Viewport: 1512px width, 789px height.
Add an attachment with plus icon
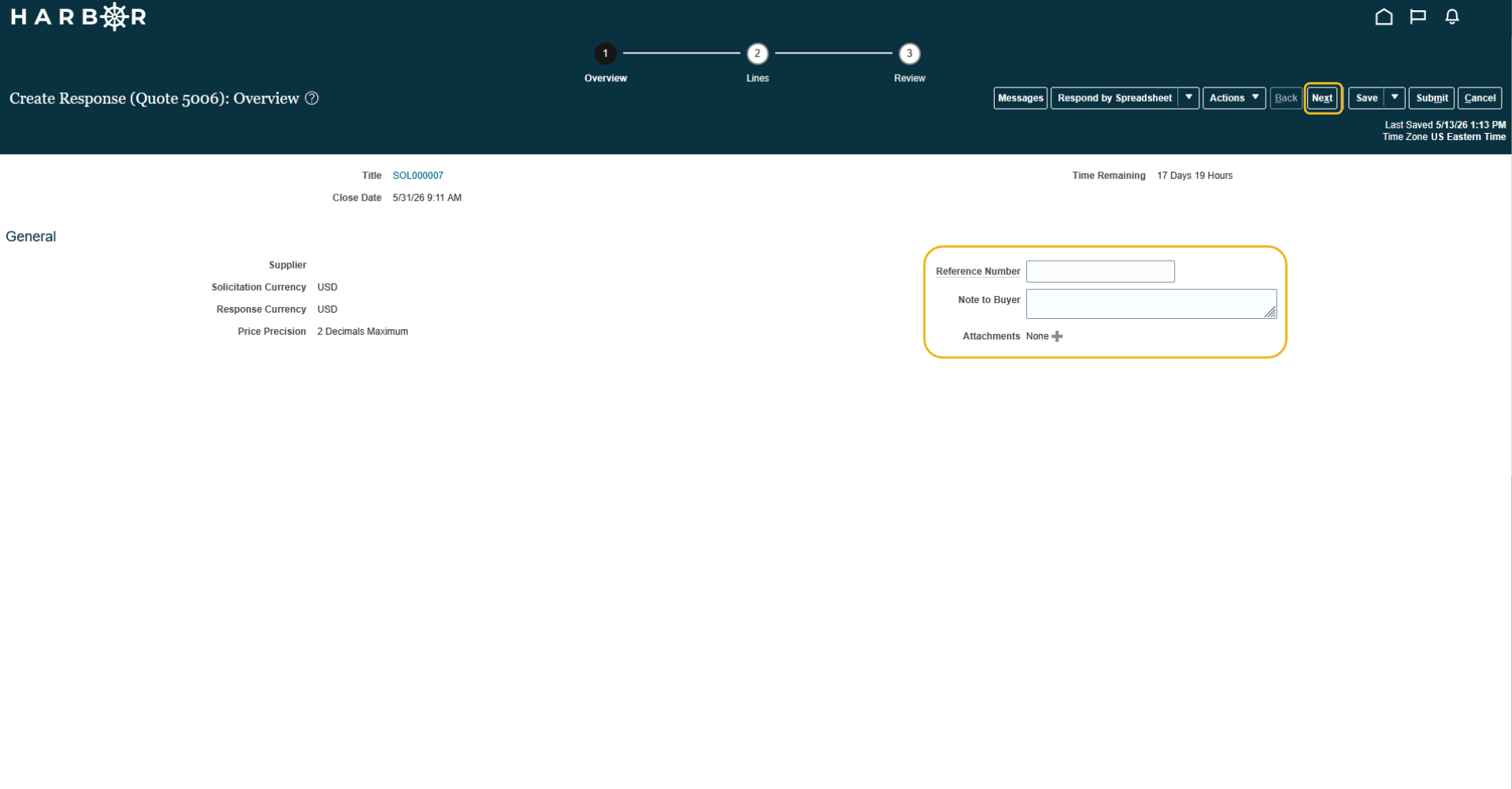[1057, 336]
